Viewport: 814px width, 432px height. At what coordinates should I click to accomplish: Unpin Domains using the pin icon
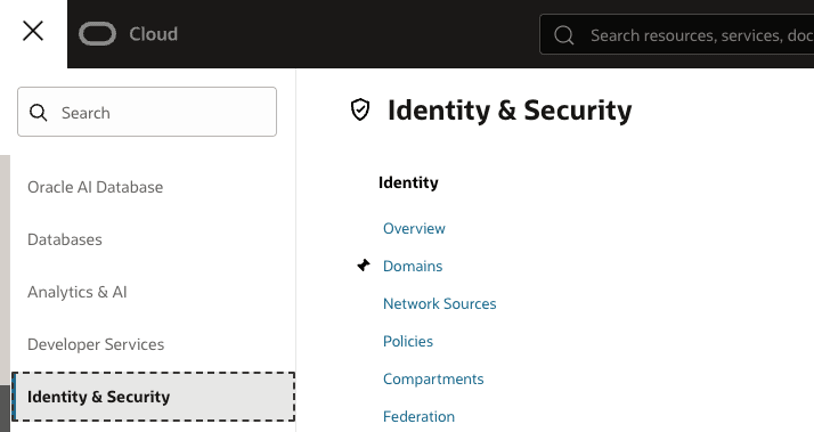(x=364, y=266)
